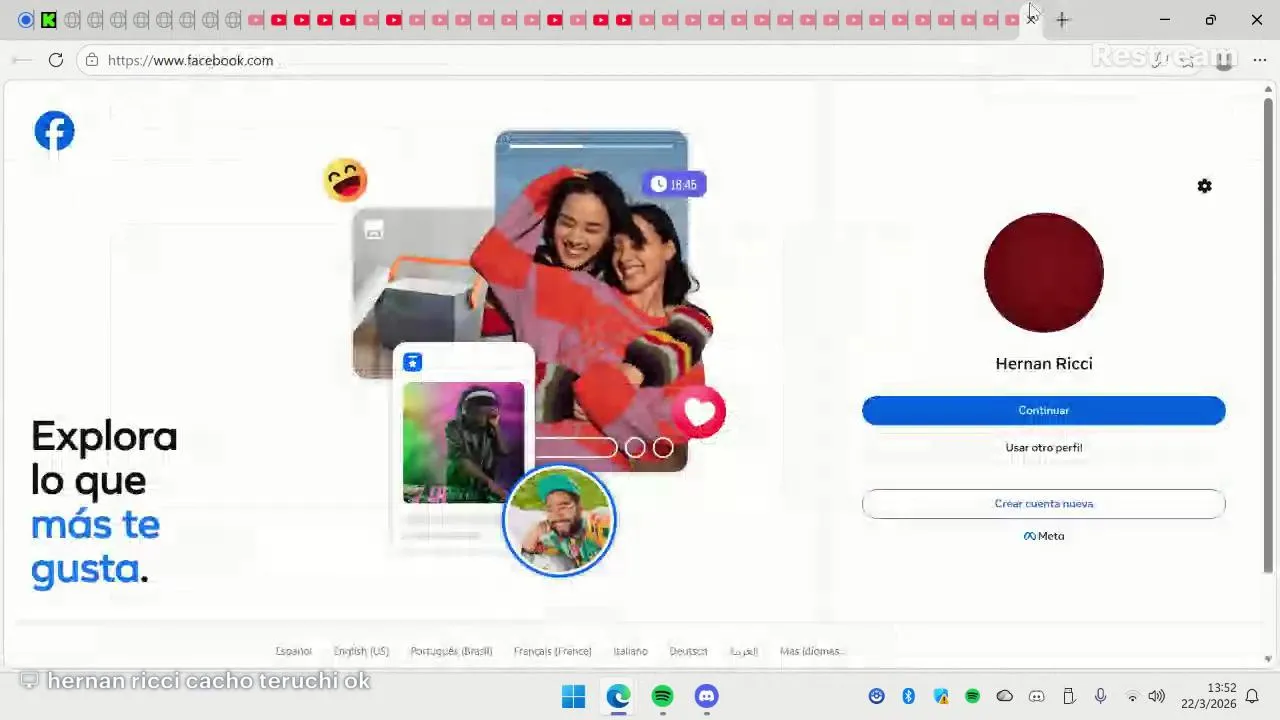View site information lock icon

pos(92,60)
